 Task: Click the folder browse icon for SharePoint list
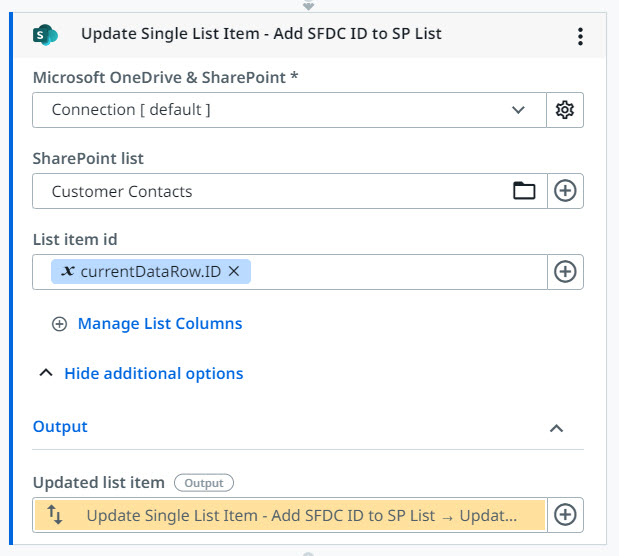tap(524, 191)
